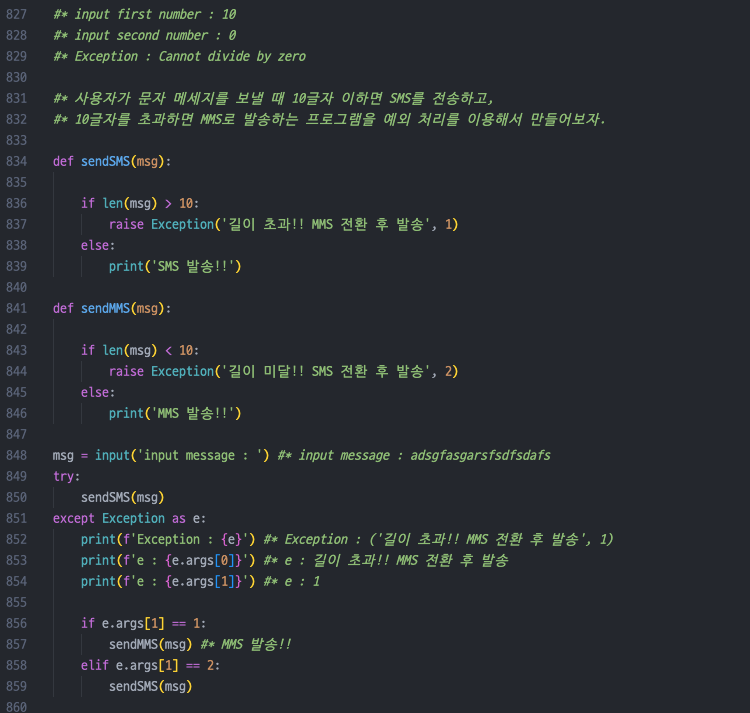Viewport: 750px width, 713px height.
Task: Click comment 'Exception : Cannot divide by zero'
Action: click(x=179, y=56)
